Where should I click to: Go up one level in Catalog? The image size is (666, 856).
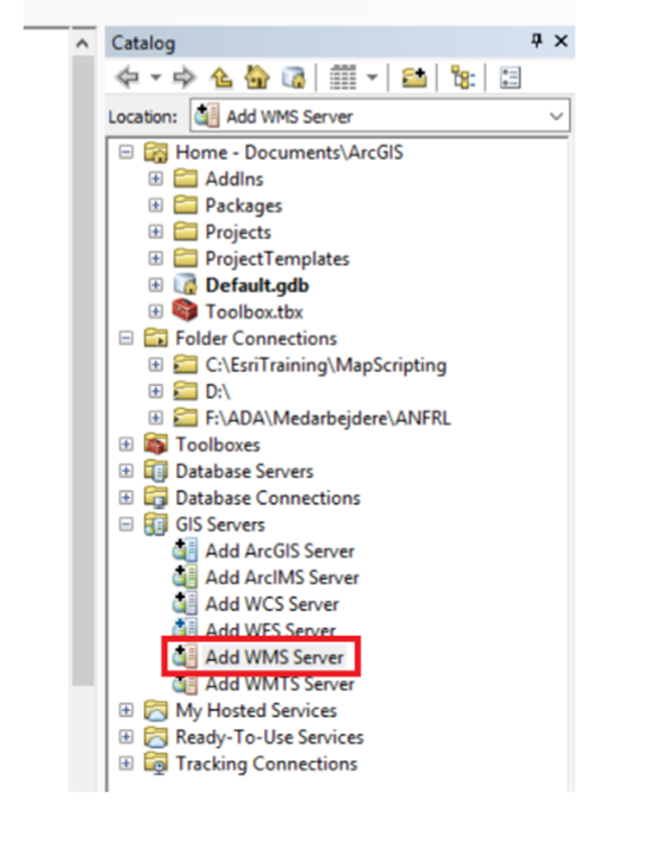pos(222,78)
